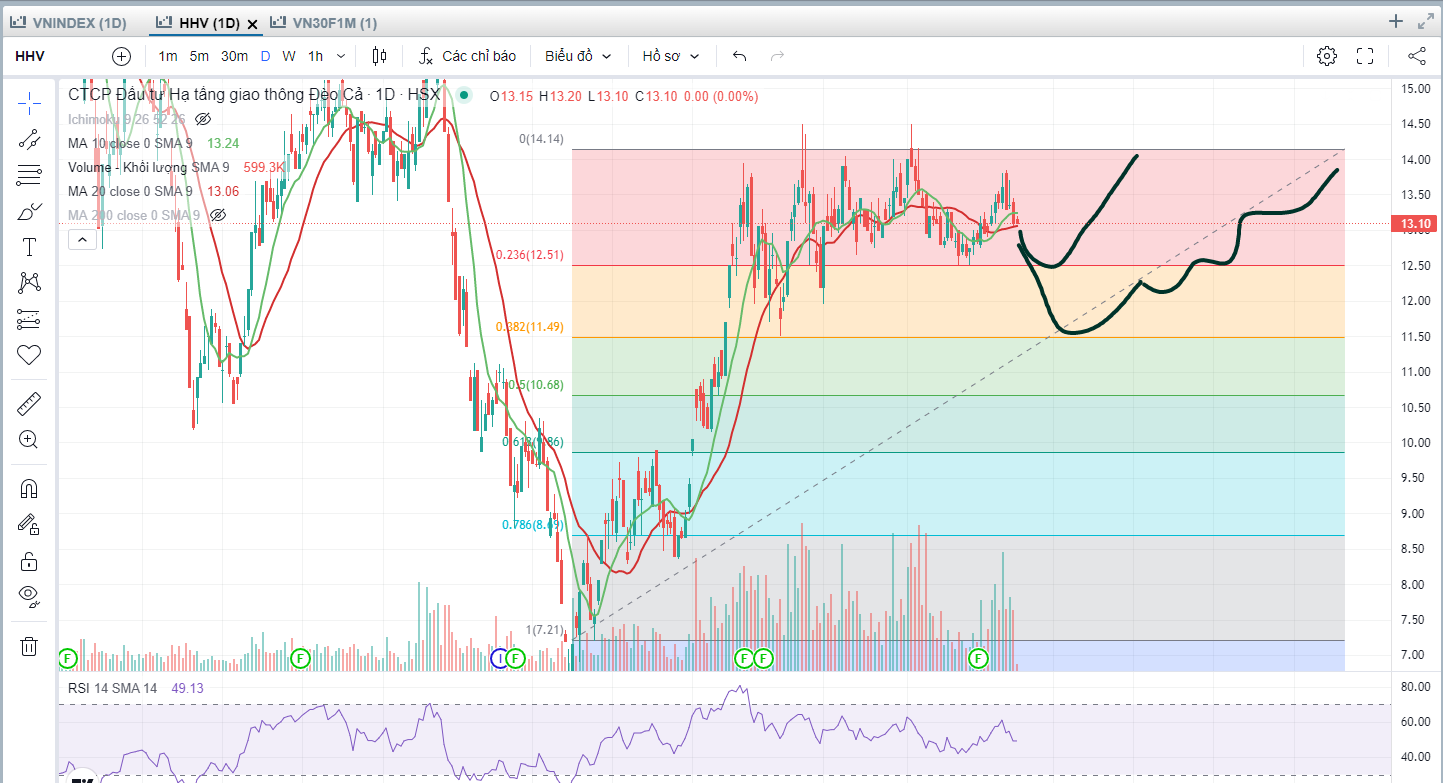Toggle stay in drawing mode pencil lock
This screenshot has width=1443, height=783.
[29, 524]
